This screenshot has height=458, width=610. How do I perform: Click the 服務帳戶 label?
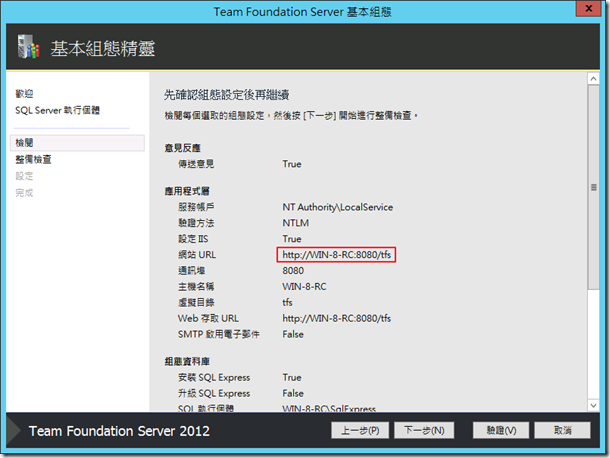click(196, 207)
